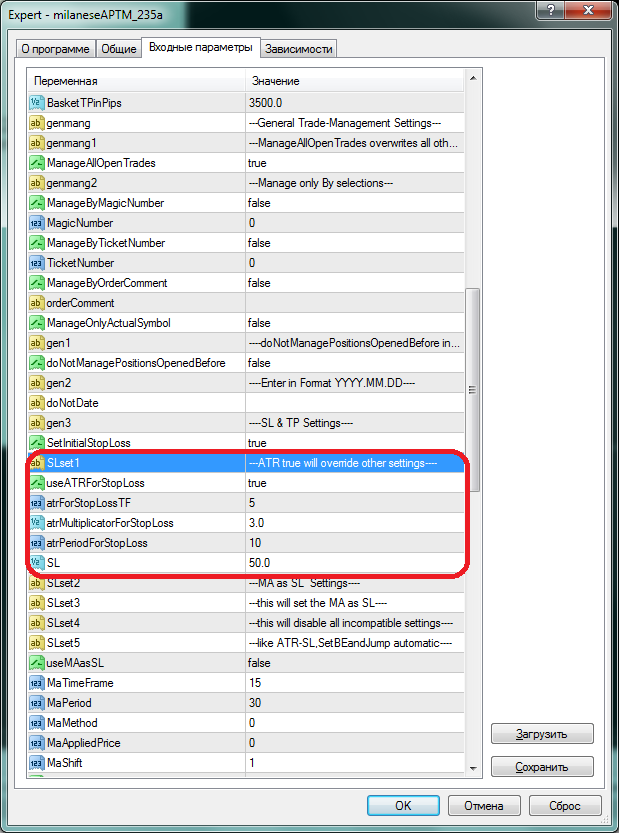Viewport: 619px width, 833px height.
Task: Click the Переменная column header
Action: pos(137,81)
